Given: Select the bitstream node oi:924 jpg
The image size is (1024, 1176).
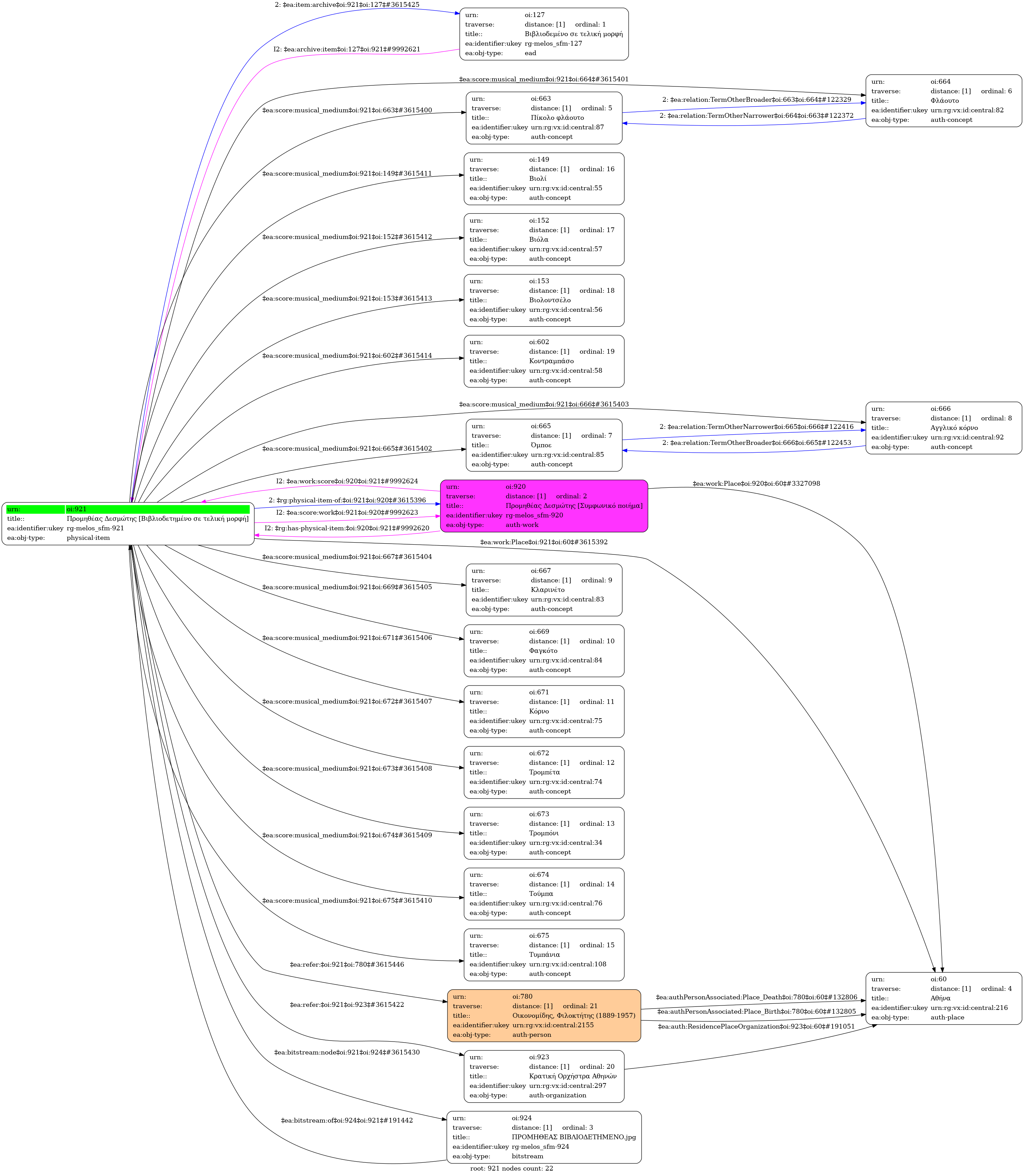Looking at the screenshot, I should coord(543,1137).
